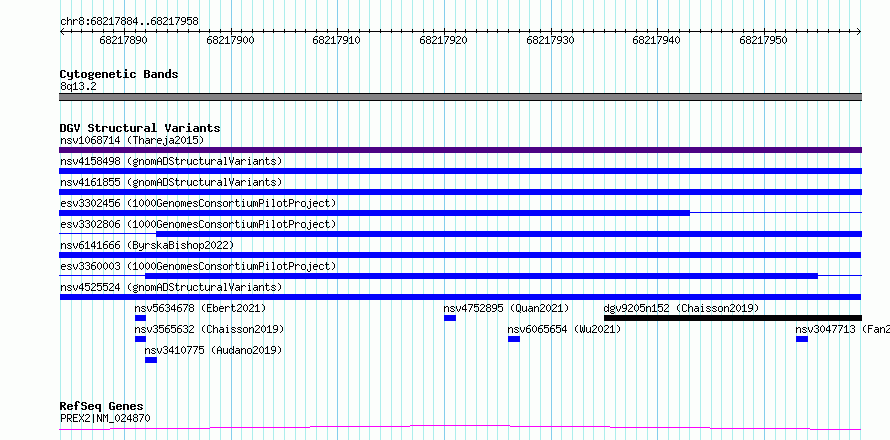This screenshot has height=440, width=890.
Task: Open nsv5634678 (Ebert2021) variant label
Action: click(200, 308)
